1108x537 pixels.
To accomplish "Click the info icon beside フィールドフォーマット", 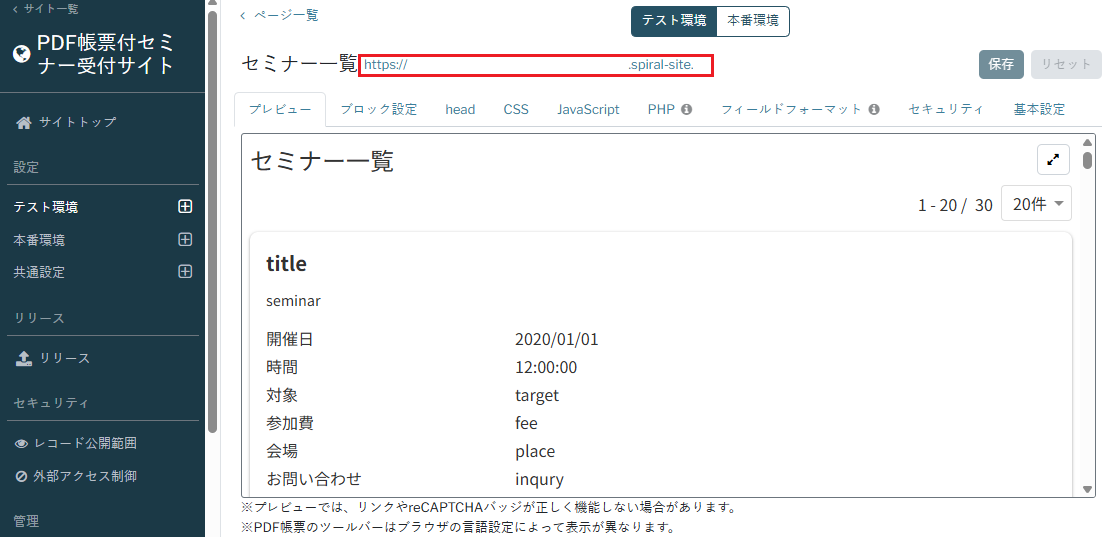I will (873, 110).
